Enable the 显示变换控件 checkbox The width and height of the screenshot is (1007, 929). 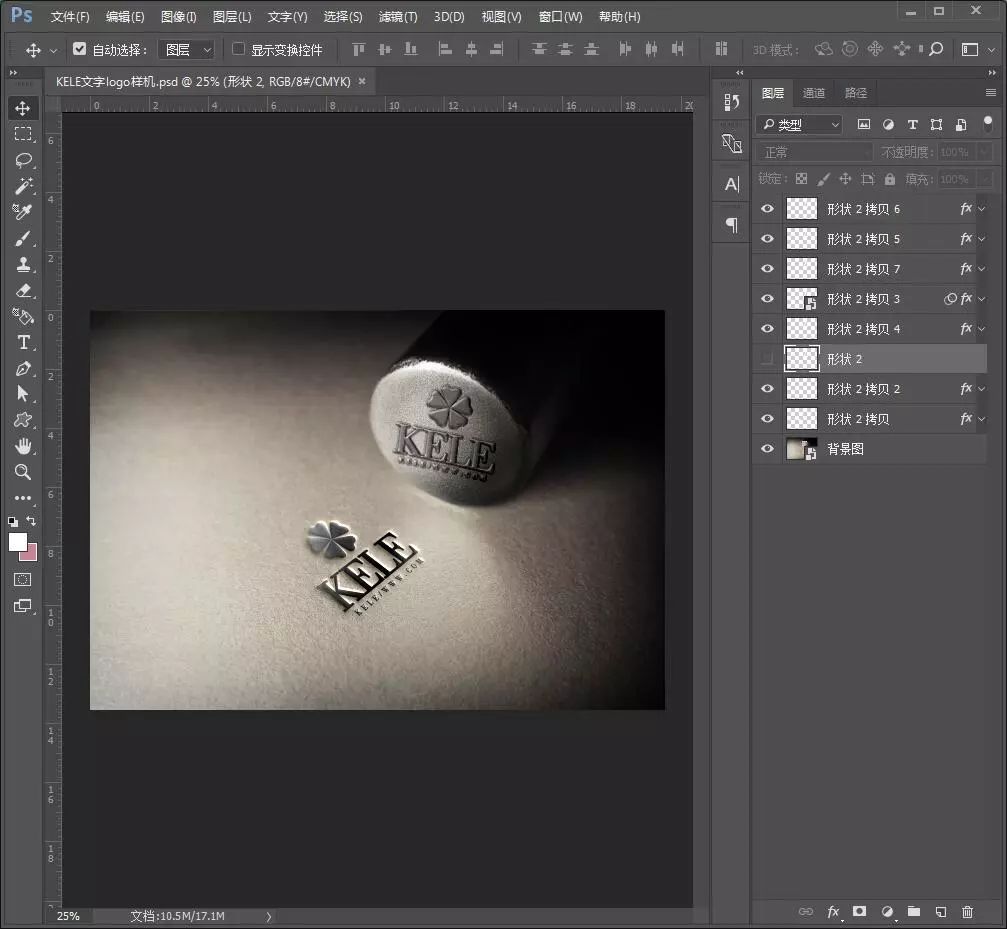[x=238, y=49]
